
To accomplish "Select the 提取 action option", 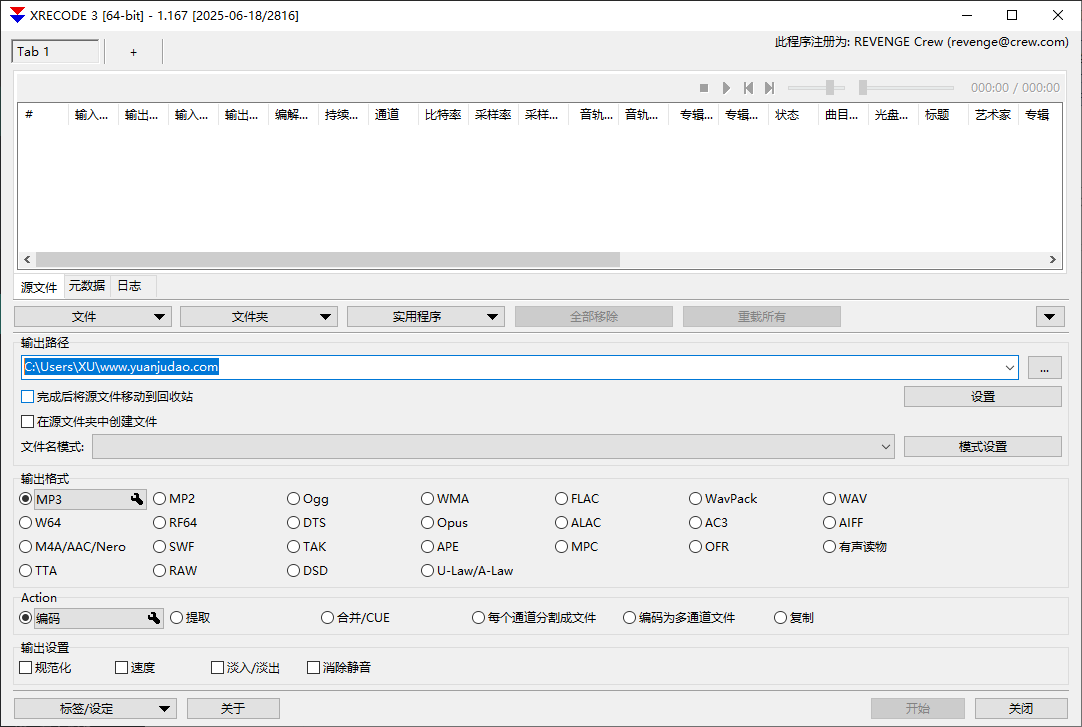I will [190, 618].
